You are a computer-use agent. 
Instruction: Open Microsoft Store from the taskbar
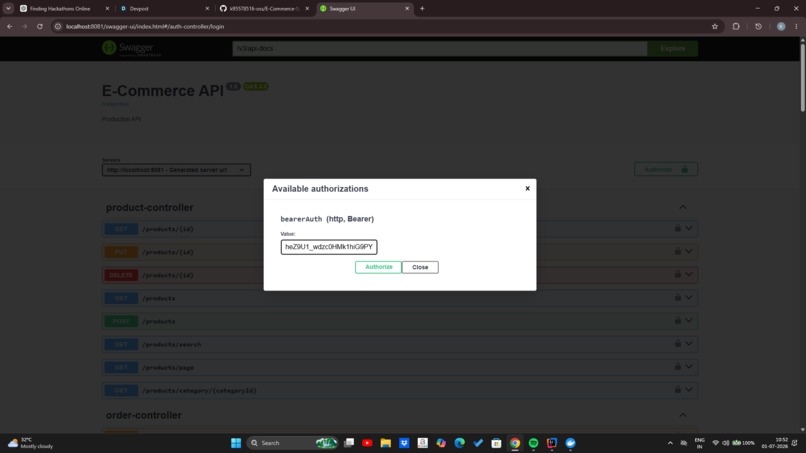[496, 443]
